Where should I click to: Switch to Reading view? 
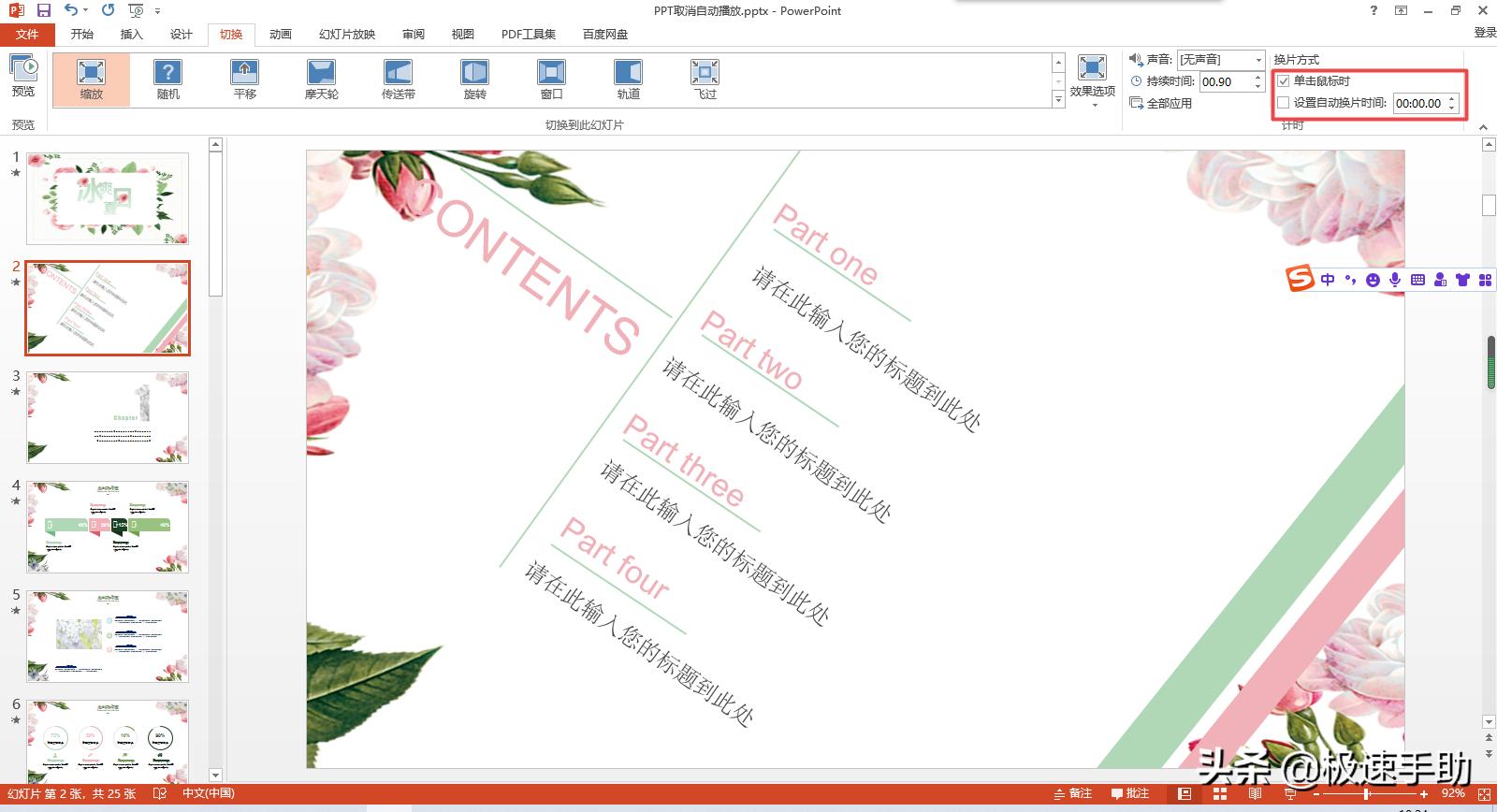(x=1255, y=793)
